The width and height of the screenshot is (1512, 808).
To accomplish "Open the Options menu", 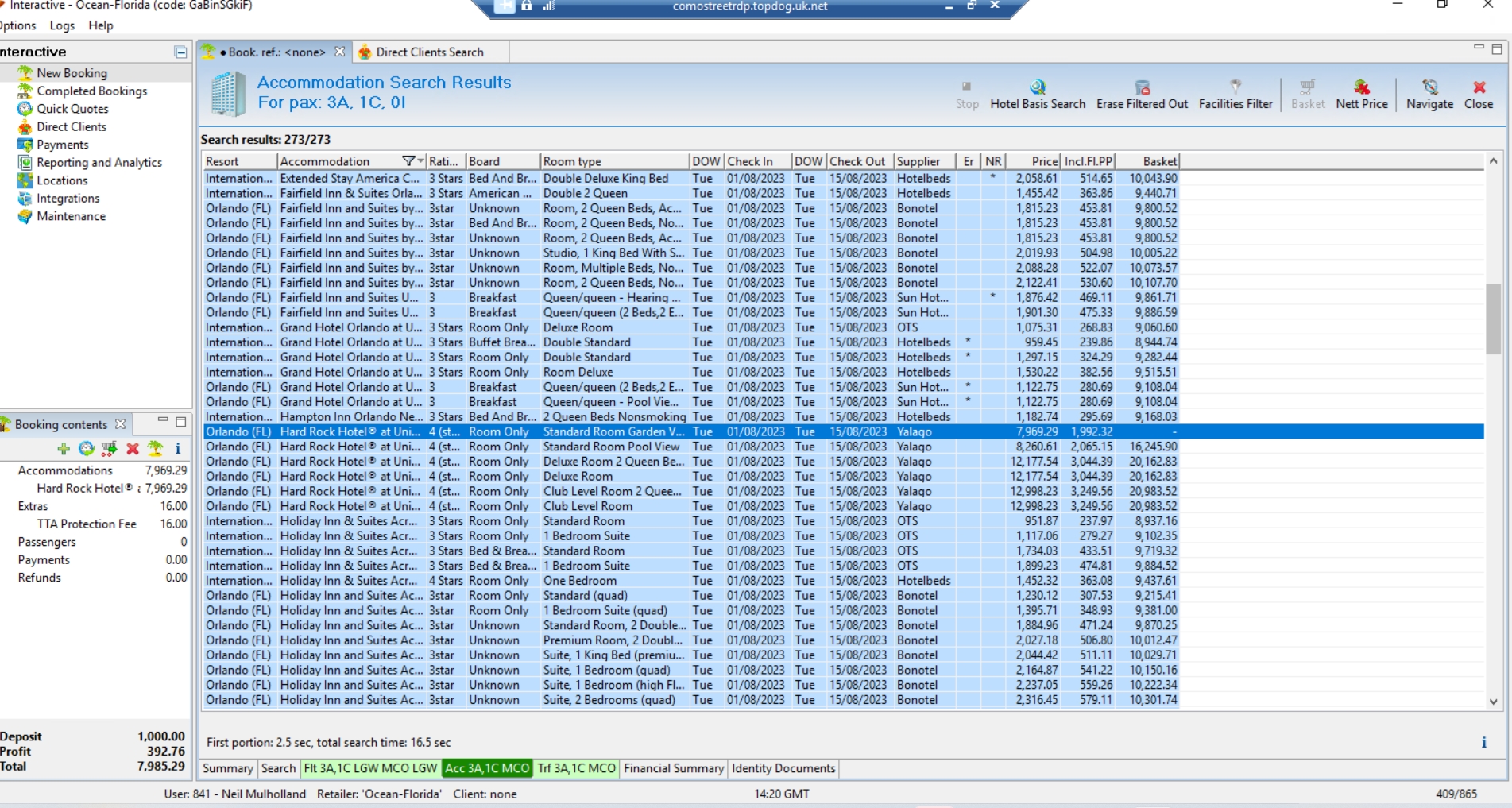I will (x=17, y=25).
